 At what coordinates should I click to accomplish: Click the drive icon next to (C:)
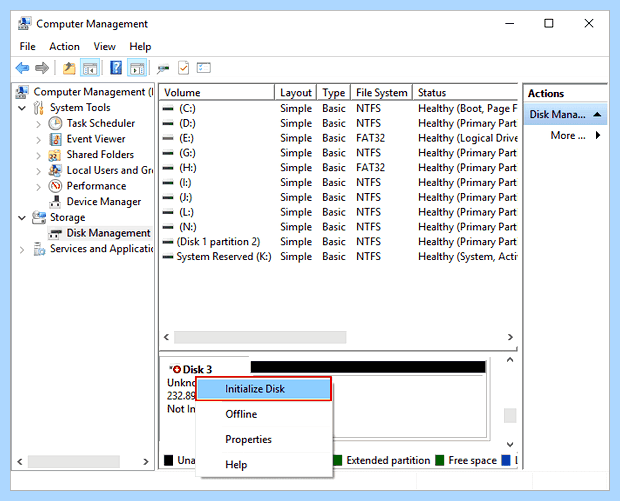coord(168,108)
